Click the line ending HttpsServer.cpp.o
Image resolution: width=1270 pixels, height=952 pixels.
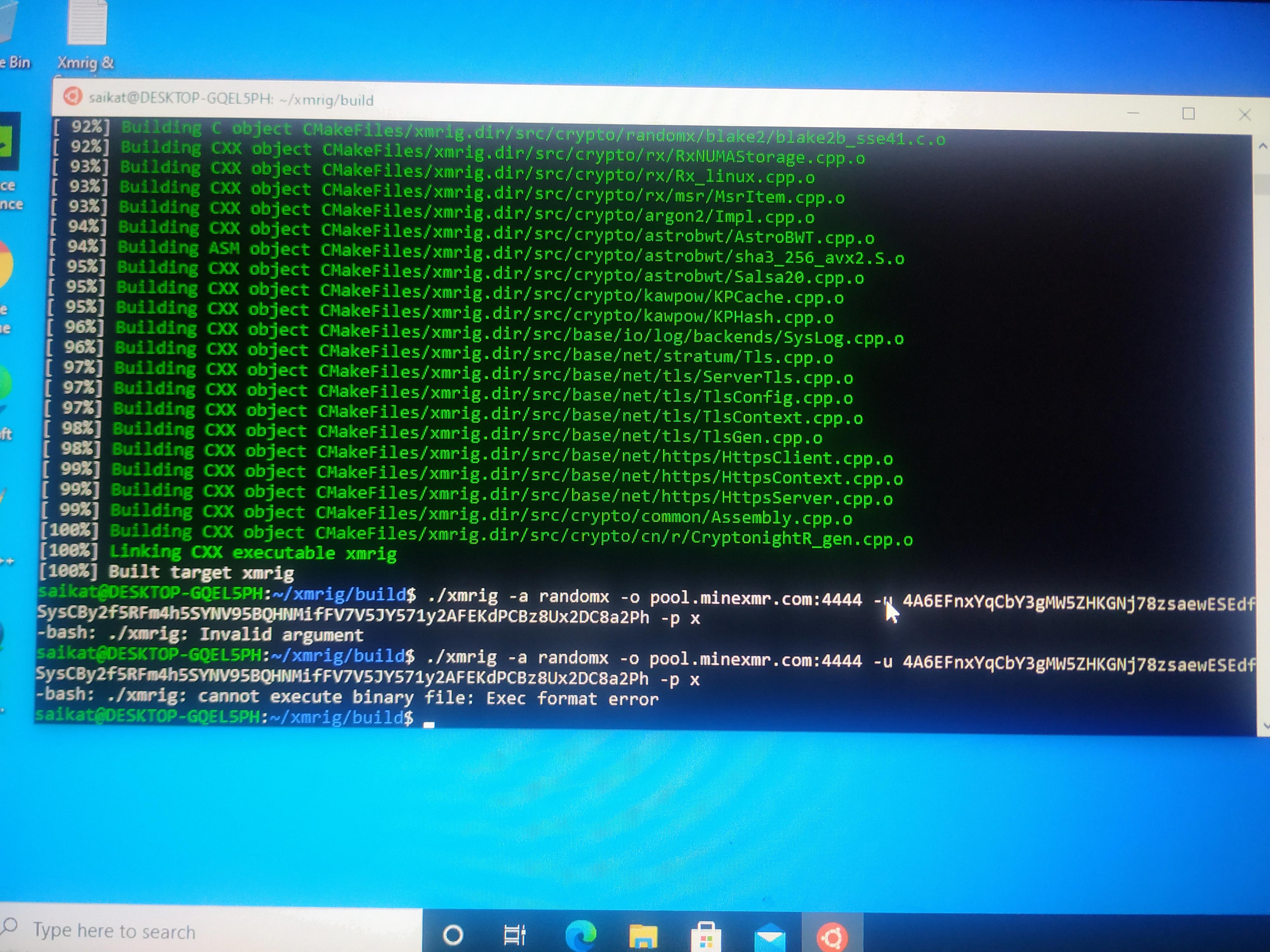(x=467, y=494)
